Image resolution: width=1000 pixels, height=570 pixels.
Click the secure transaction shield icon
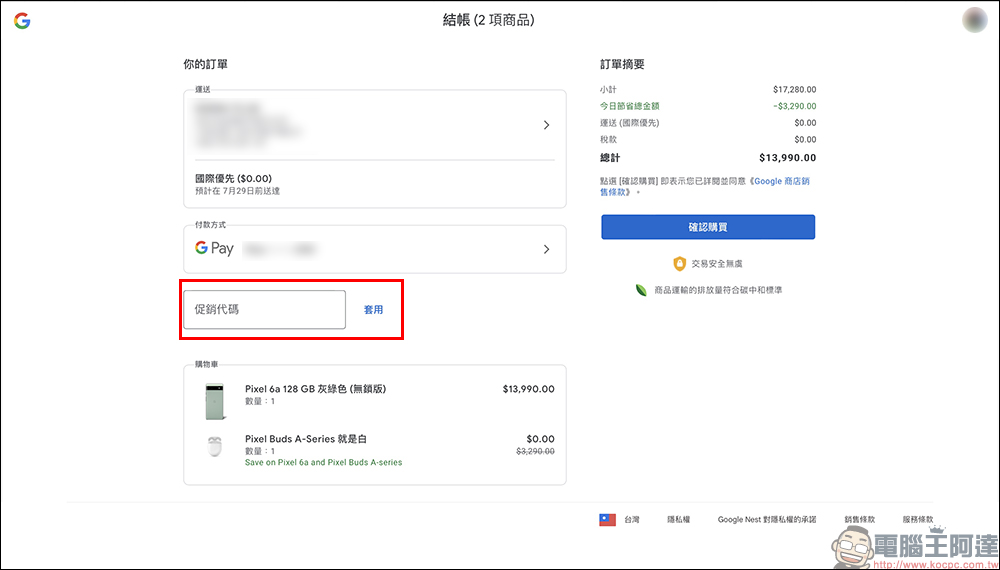point(679,264)
